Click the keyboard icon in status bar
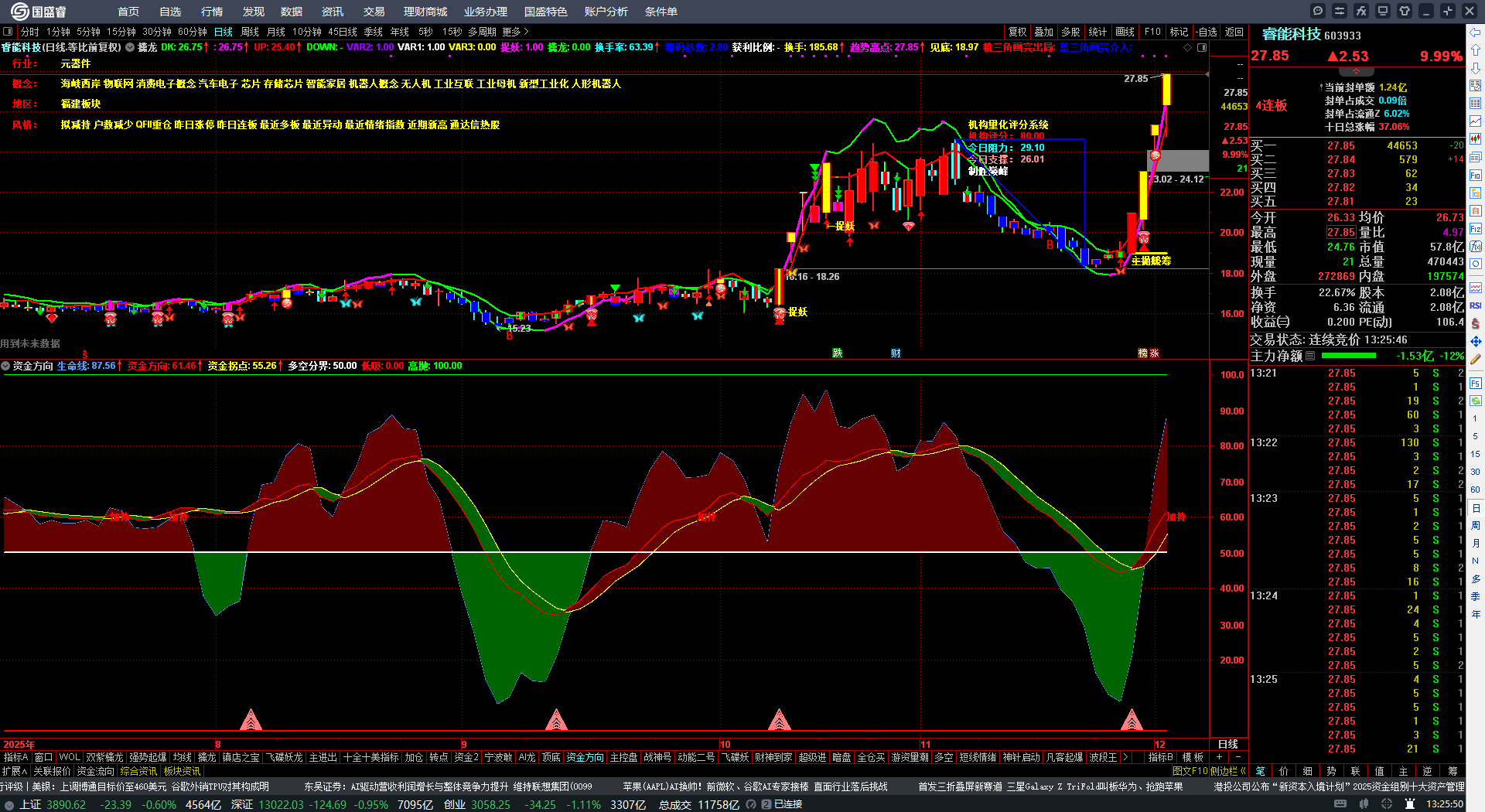This screenshot has height=812, width=1485. 1340,804
